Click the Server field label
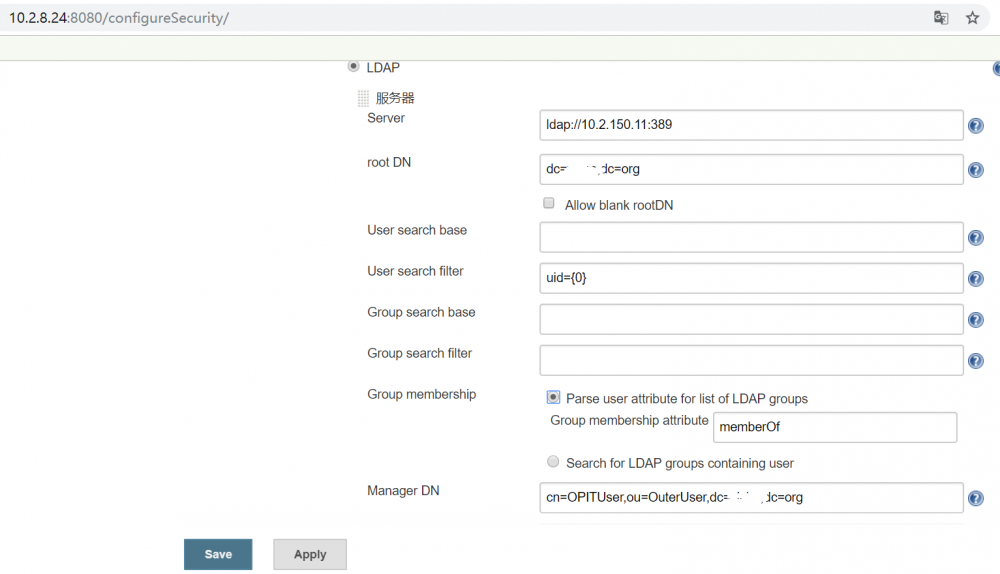The image size is (1000, 574). pos(386,118)
